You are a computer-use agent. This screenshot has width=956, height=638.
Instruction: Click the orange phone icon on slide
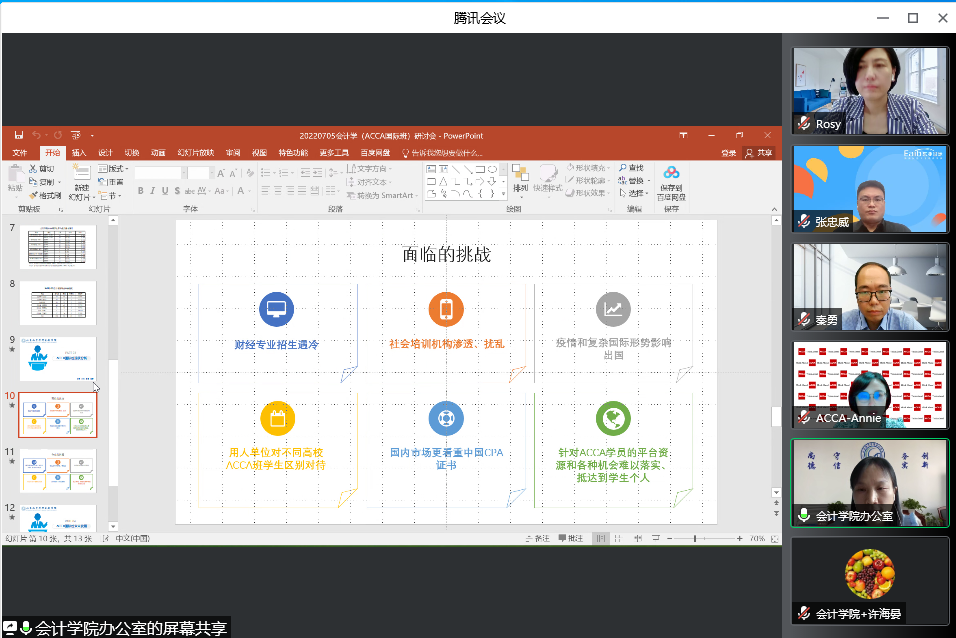pyautogui.click(x=446, y=309)
